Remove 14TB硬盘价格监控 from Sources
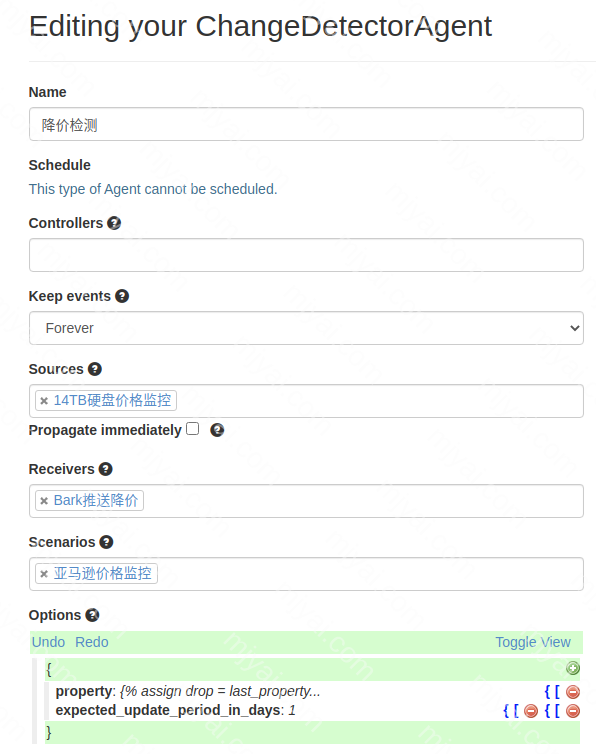 coord(44,401)
